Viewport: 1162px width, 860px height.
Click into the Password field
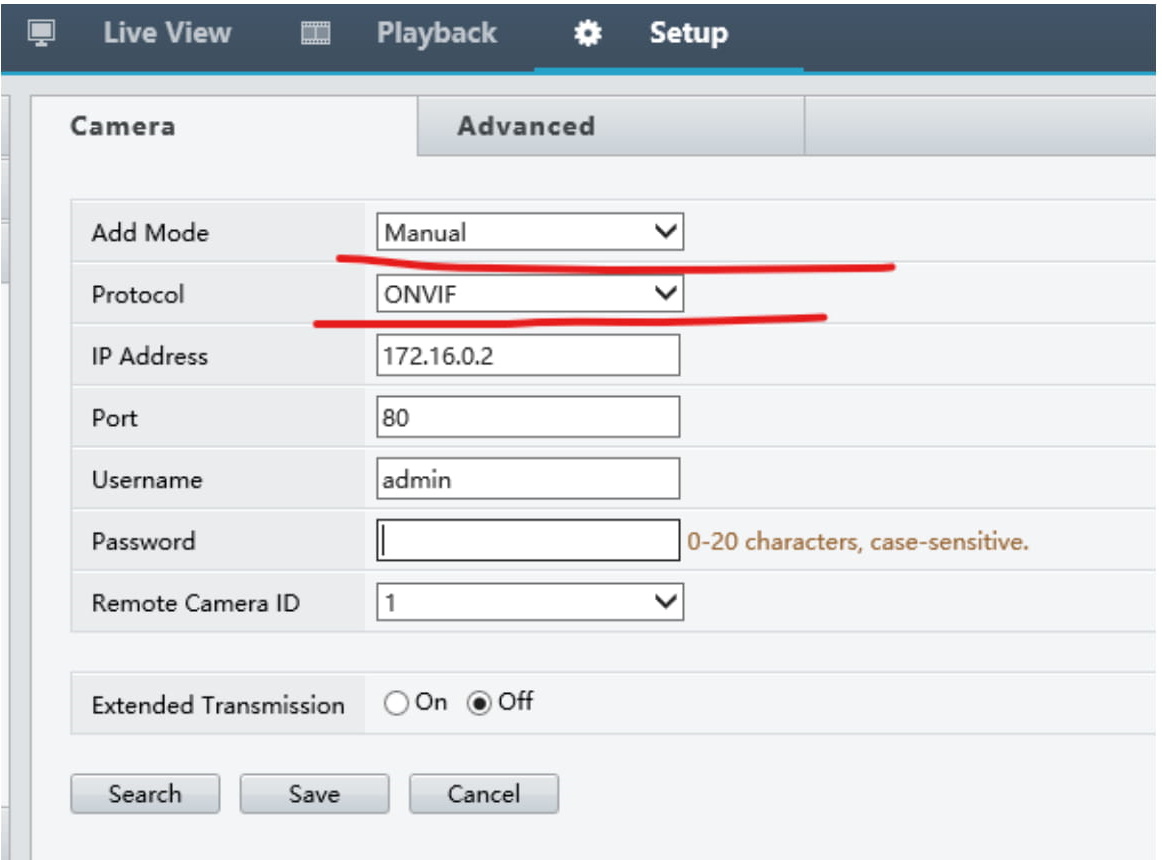(528, 541)
